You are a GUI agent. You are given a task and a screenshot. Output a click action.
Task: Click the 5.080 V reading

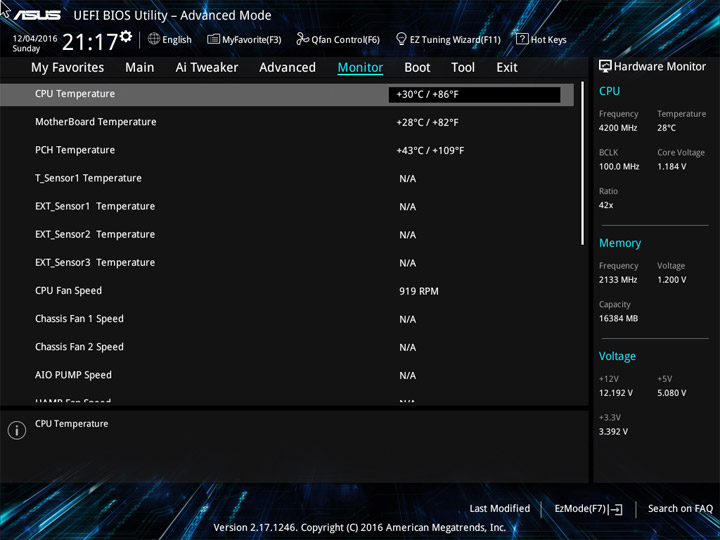tap(672, 394)
